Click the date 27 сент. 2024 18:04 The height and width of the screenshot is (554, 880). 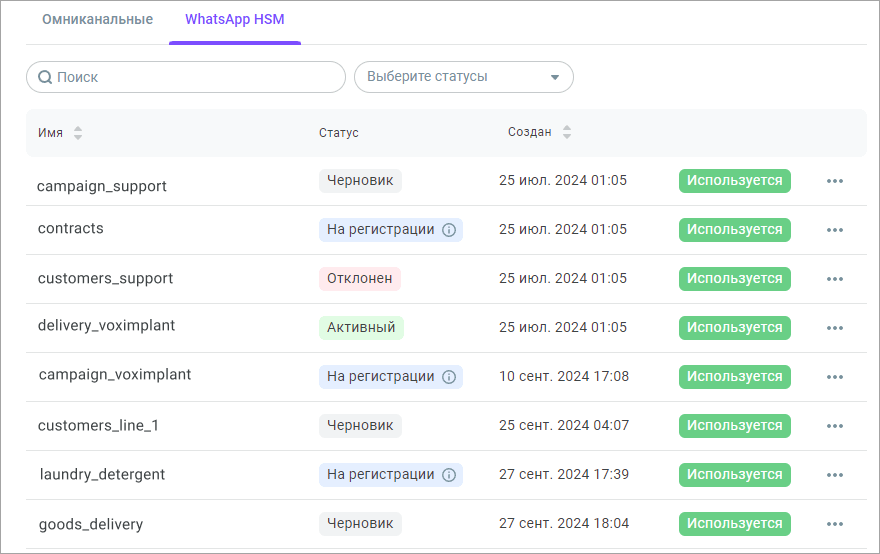coord(564,523)
